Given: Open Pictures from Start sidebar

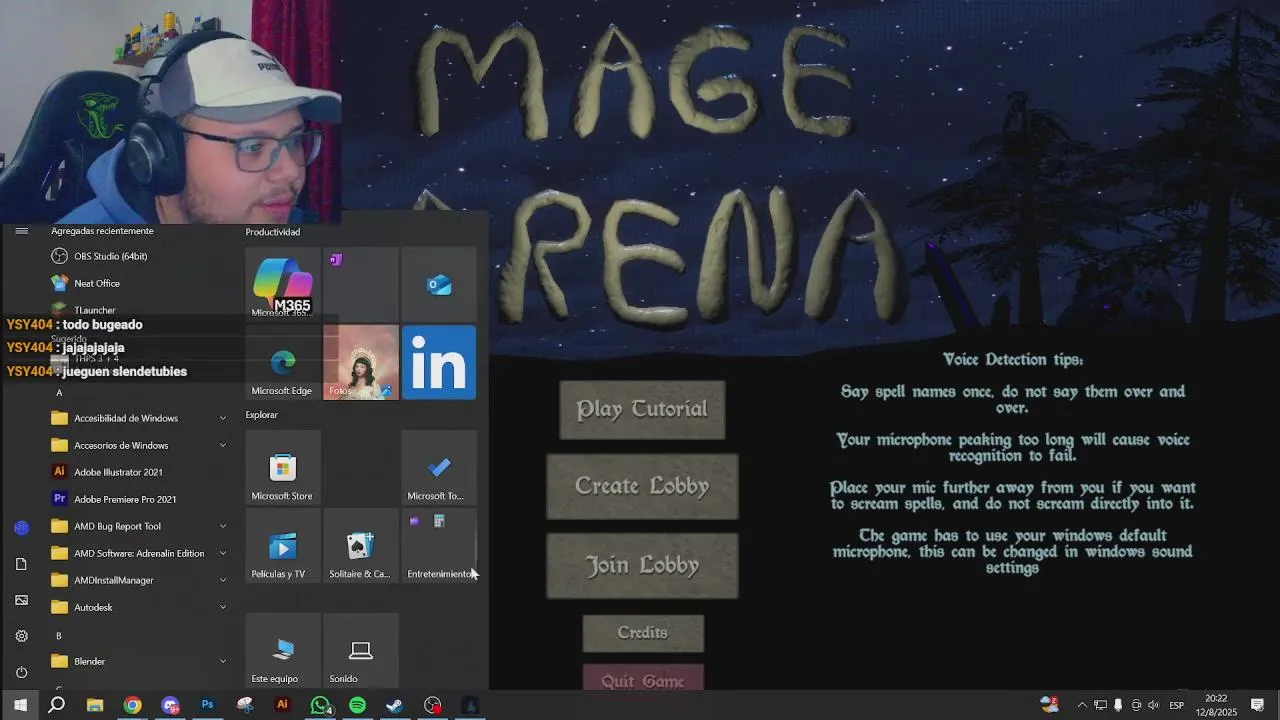Looking at the screenshot, I should [21, 600].
